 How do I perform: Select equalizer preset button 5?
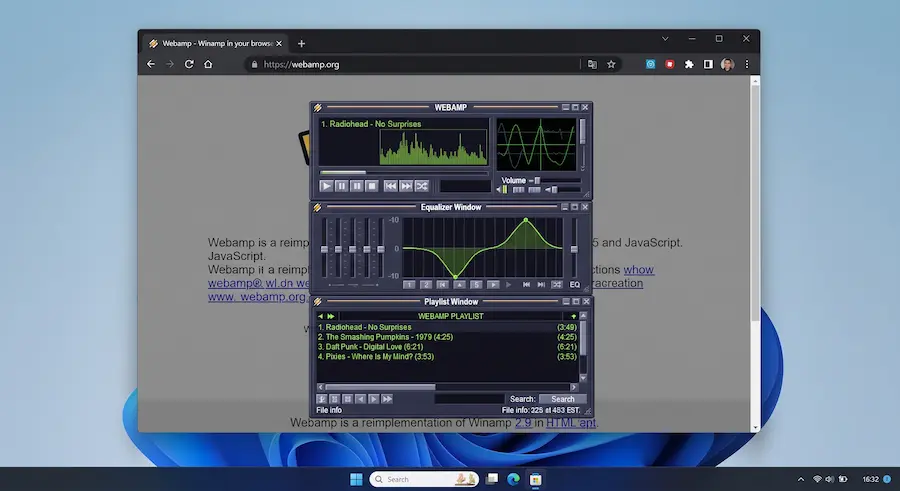(x=476, y=284)
